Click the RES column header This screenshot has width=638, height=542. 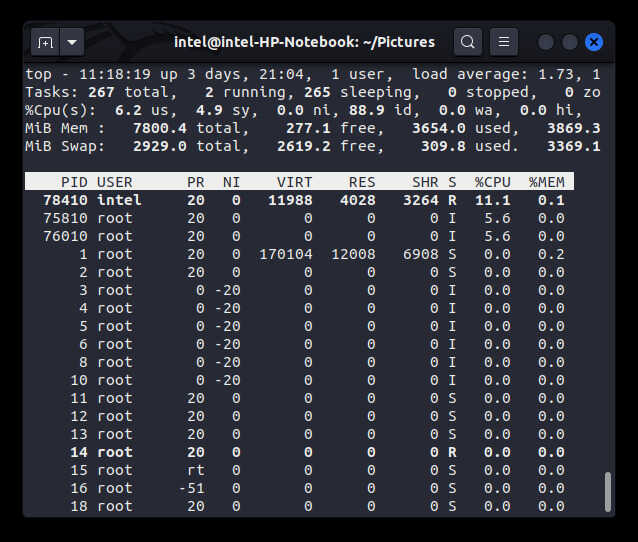[x=362, y=182]
